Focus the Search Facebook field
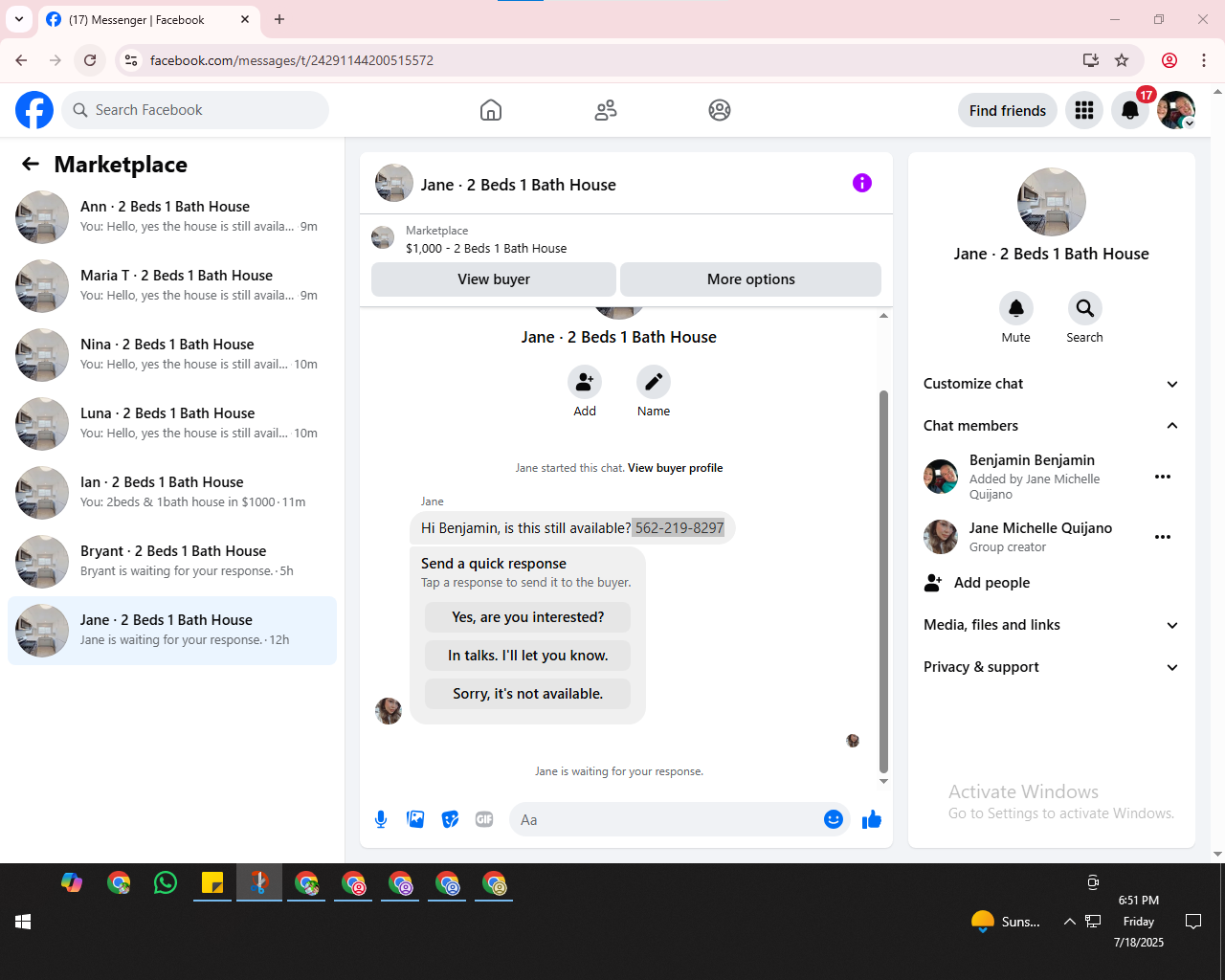This screenshot has width=1225, height=980. pyautogui.click(x=195, y=110)
